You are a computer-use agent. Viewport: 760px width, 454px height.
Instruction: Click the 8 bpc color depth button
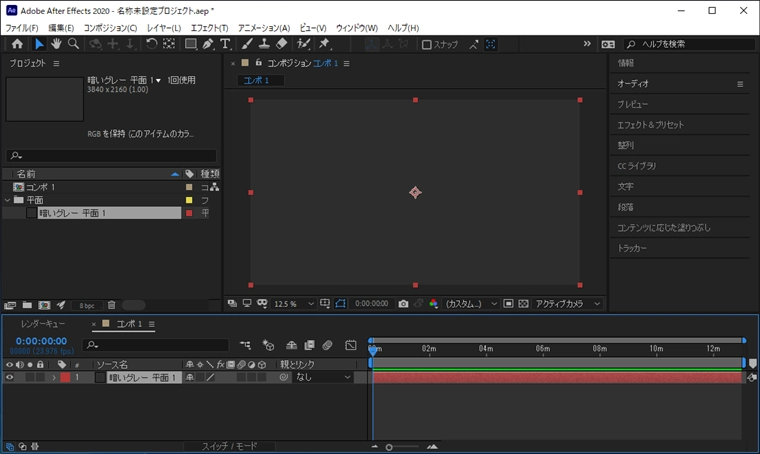tap(87, 304)
